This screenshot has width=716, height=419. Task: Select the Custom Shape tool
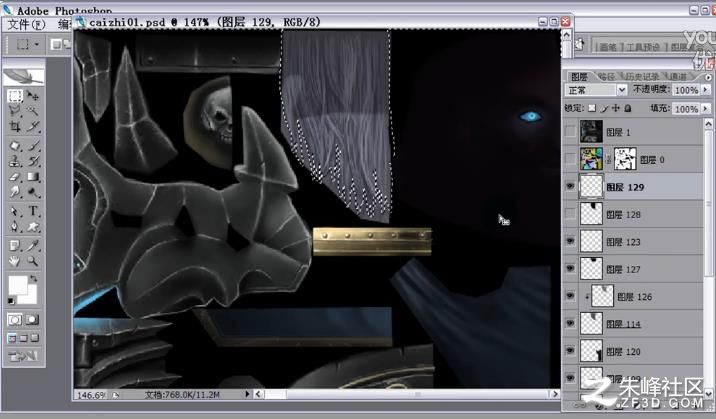(32, 226)
